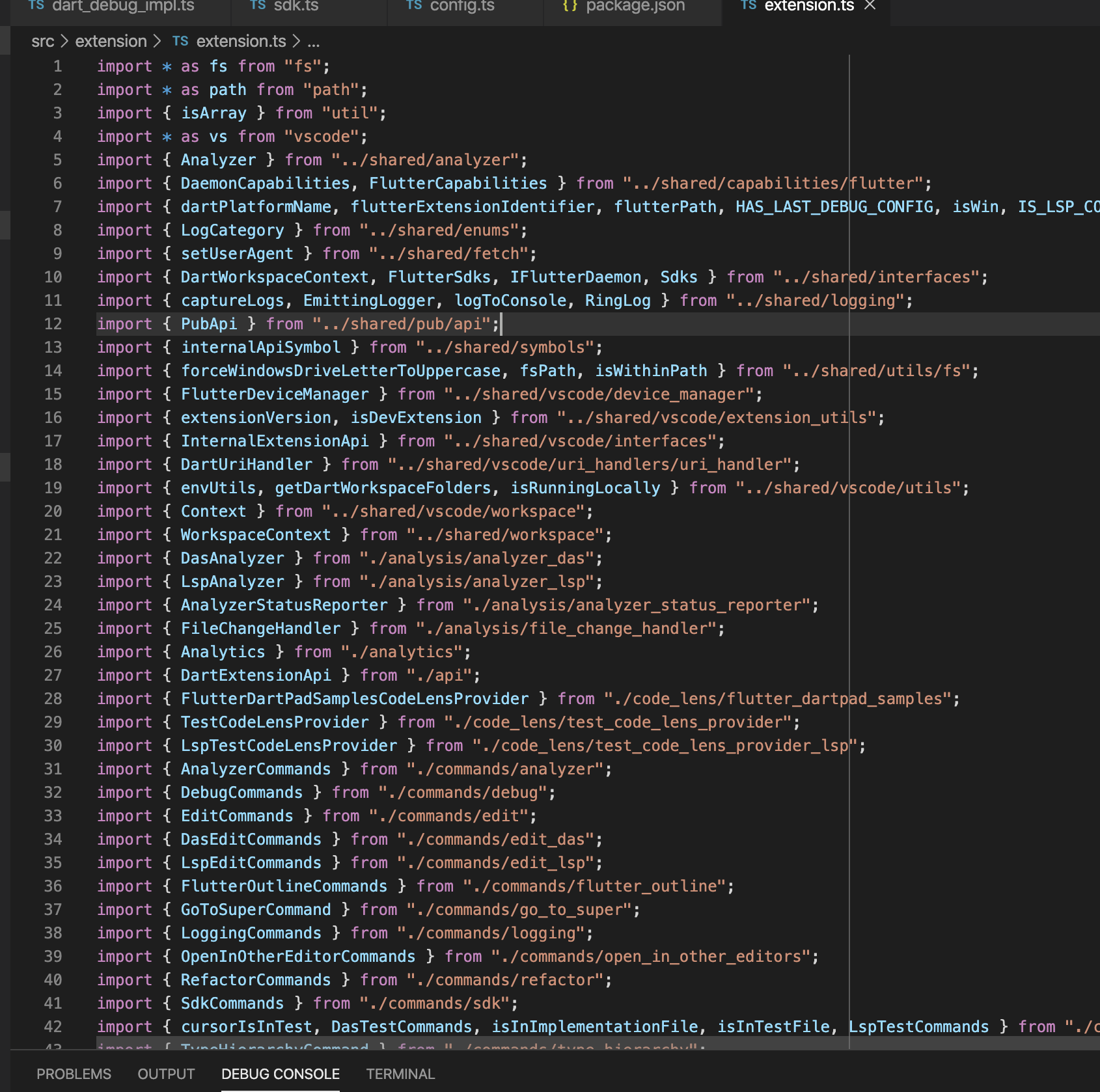Close the extension.ts tab
The image size is (1100, 1092).
point(870,6)
